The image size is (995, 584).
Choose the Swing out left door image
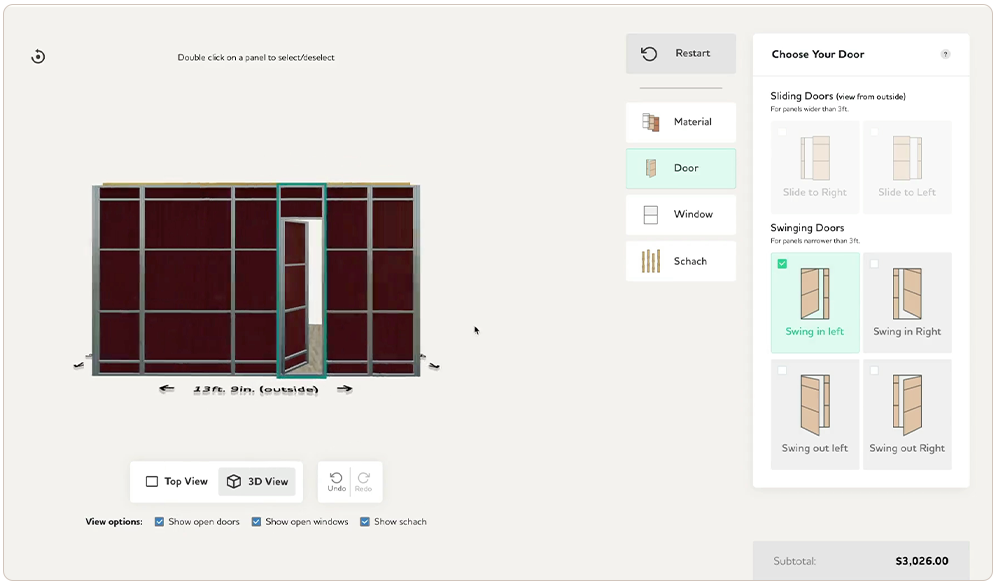815,404
